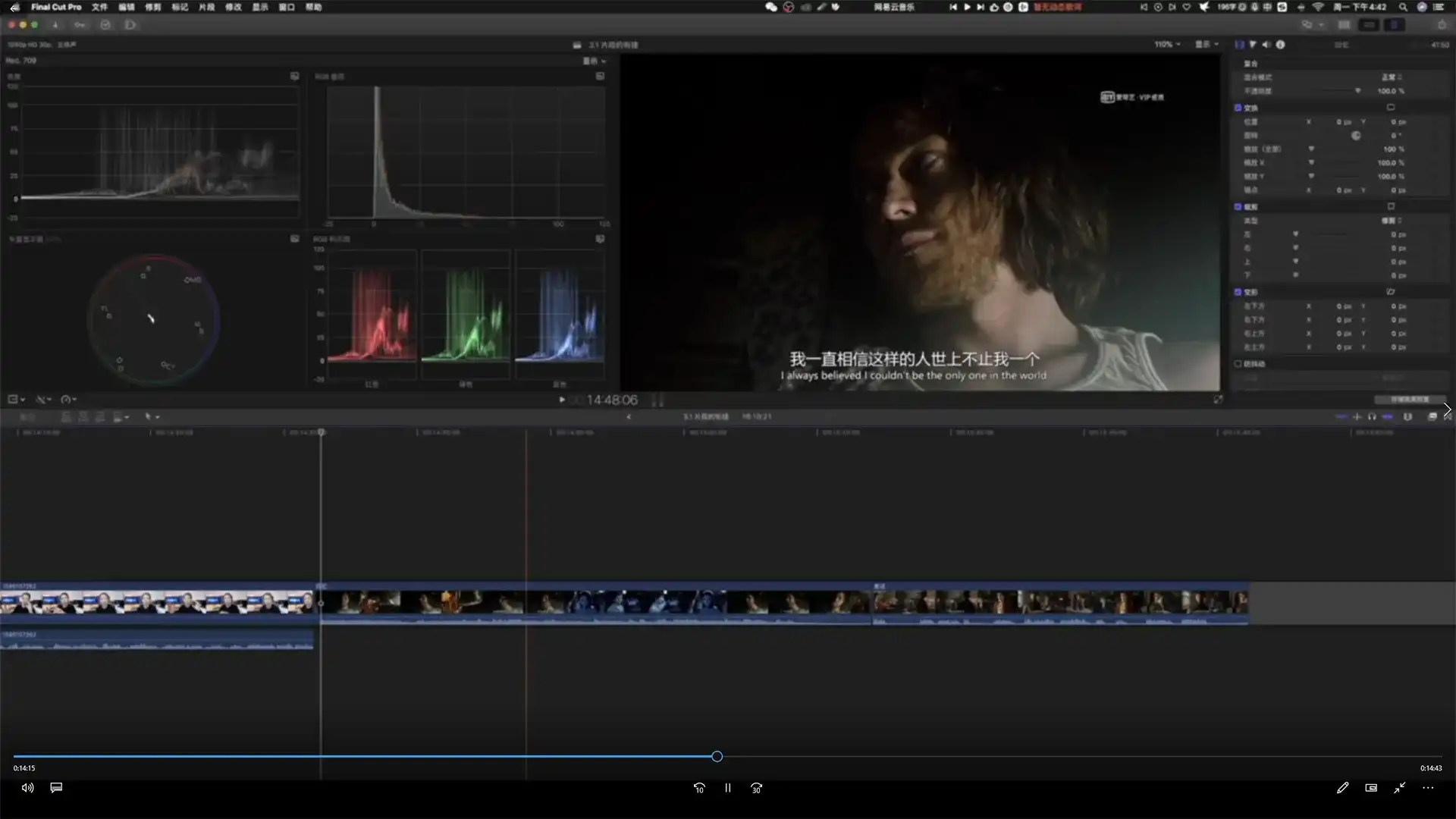The width and height of the screenshot is (1456, 819).
Task: Open the Video inspector tab icon
Action: [x=1240, y=45]
